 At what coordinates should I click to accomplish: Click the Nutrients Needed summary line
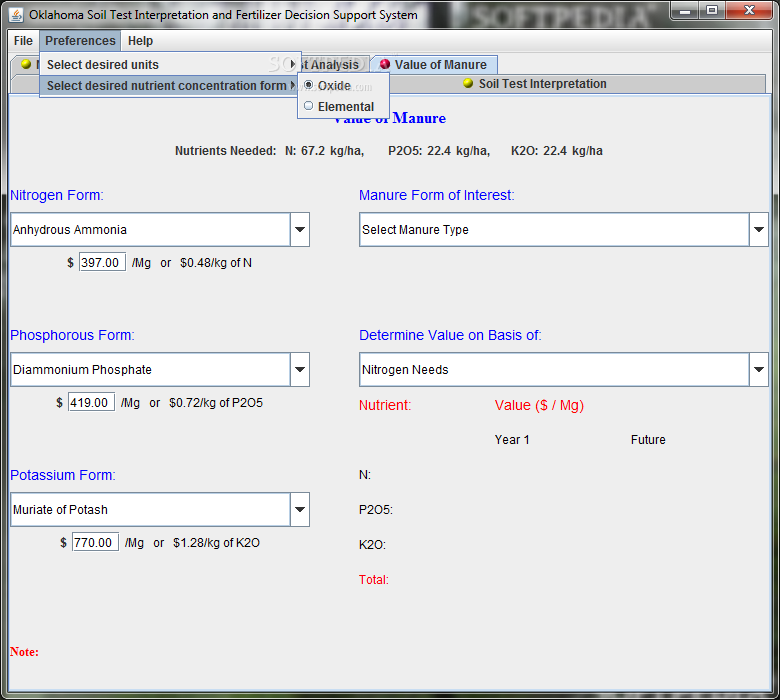389,151
